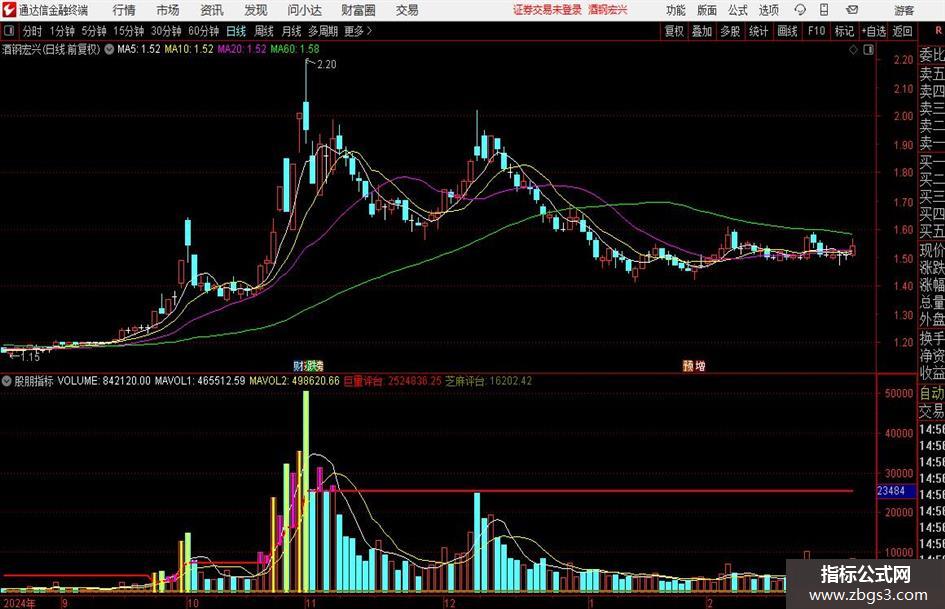Select the 多周期 multi-period view

[x=323, y=31]
